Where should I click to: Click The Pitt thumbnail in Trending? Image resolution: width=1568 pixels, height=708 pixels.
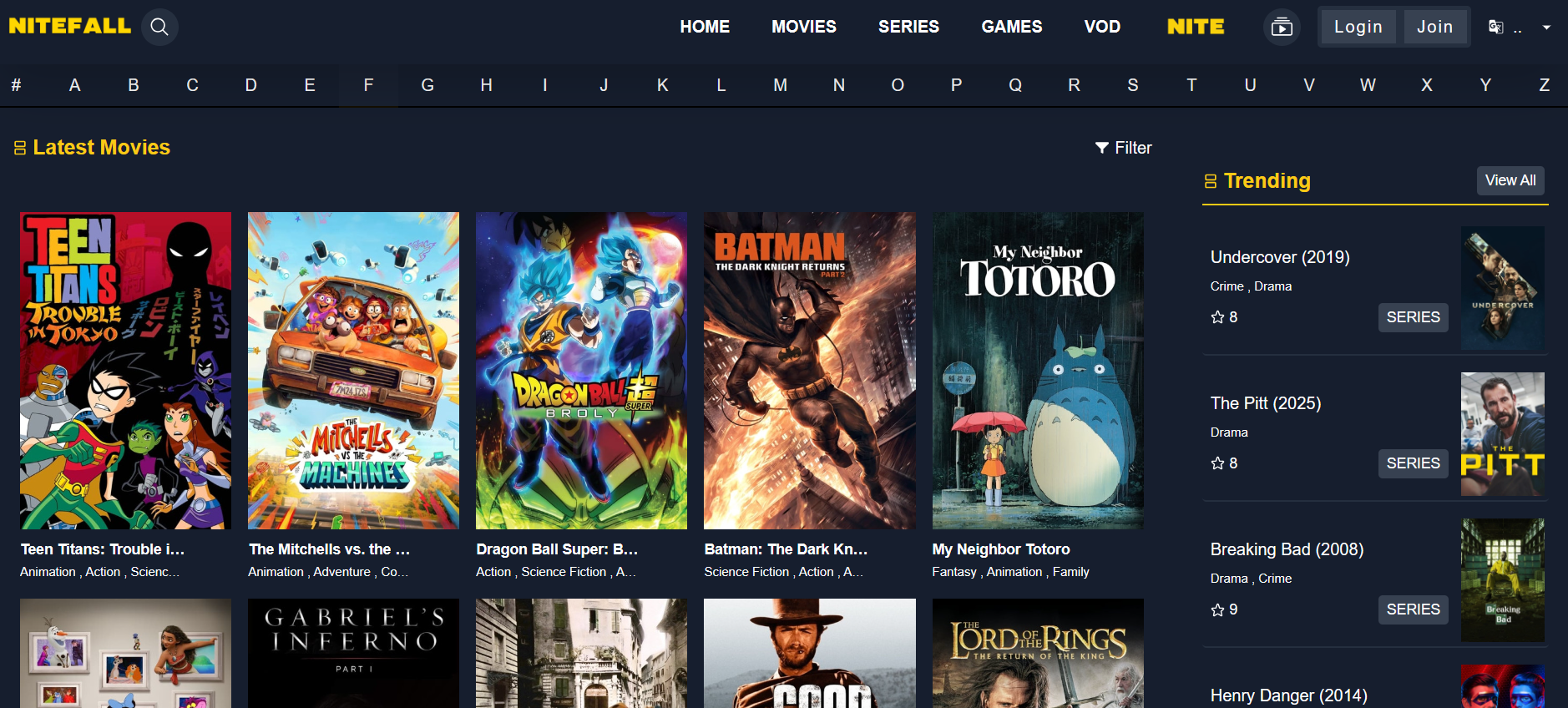click(x=1502, y=434)
